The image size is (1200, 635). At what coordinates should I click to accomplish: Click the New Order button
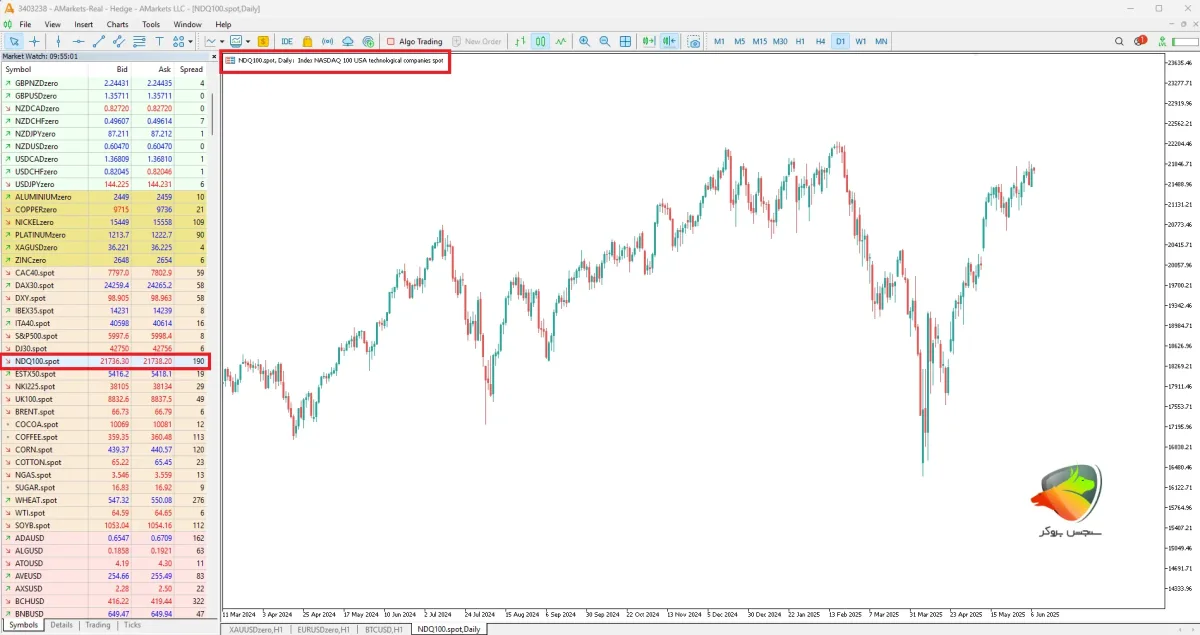click(477, 41)
